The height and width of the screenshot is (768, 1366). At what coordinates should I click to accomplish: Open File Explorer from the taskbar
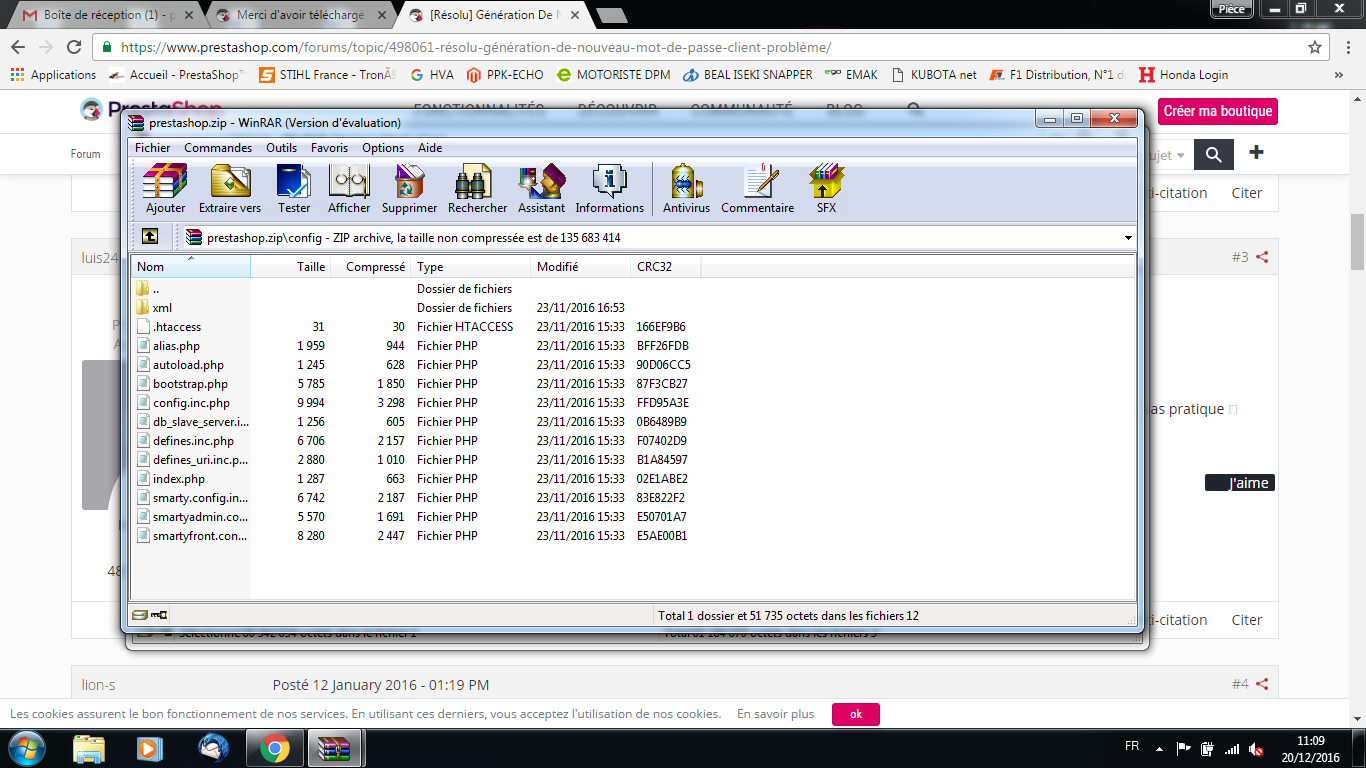pyautogui.click(x=89, y=748)
